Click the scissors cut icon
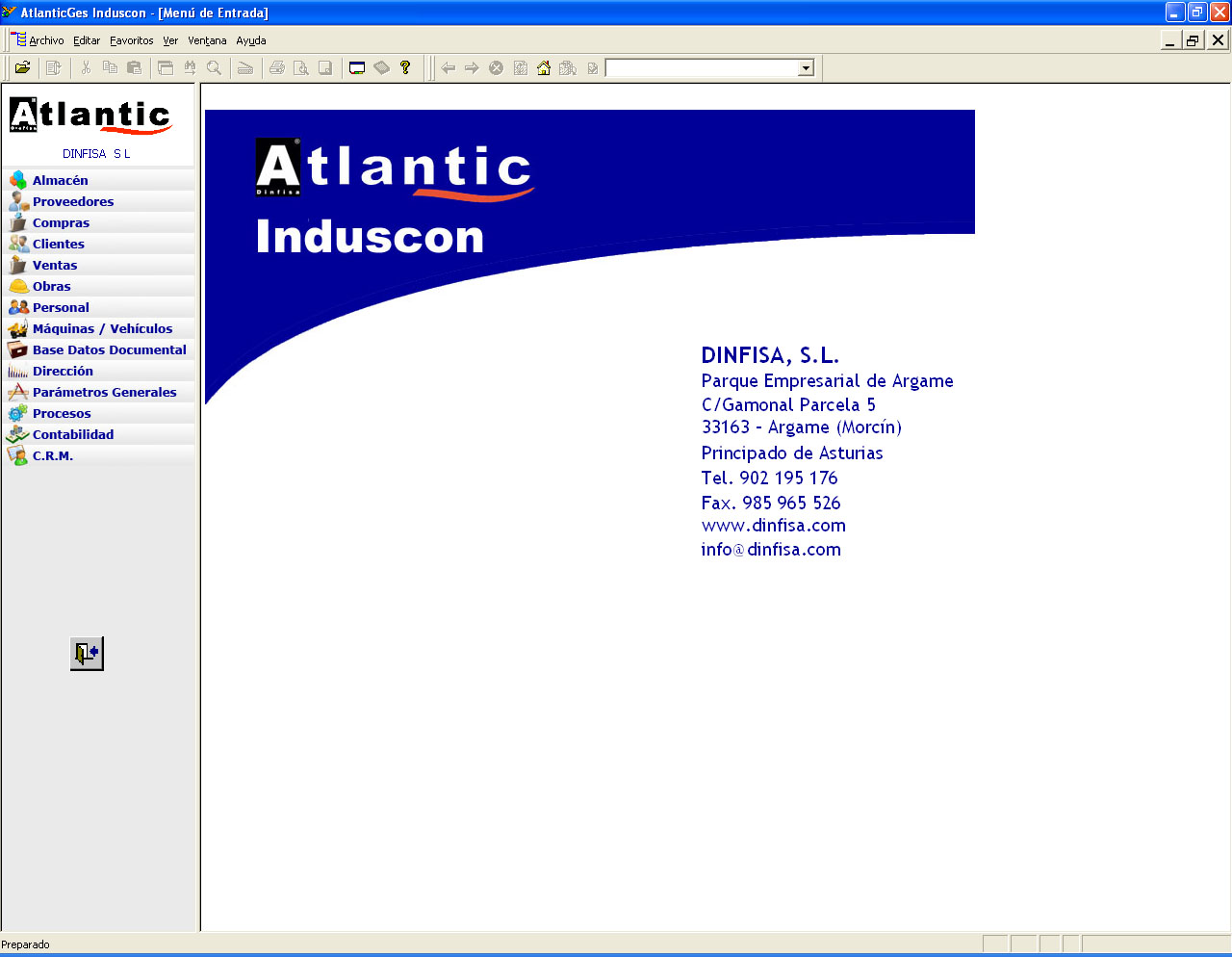 86,67
